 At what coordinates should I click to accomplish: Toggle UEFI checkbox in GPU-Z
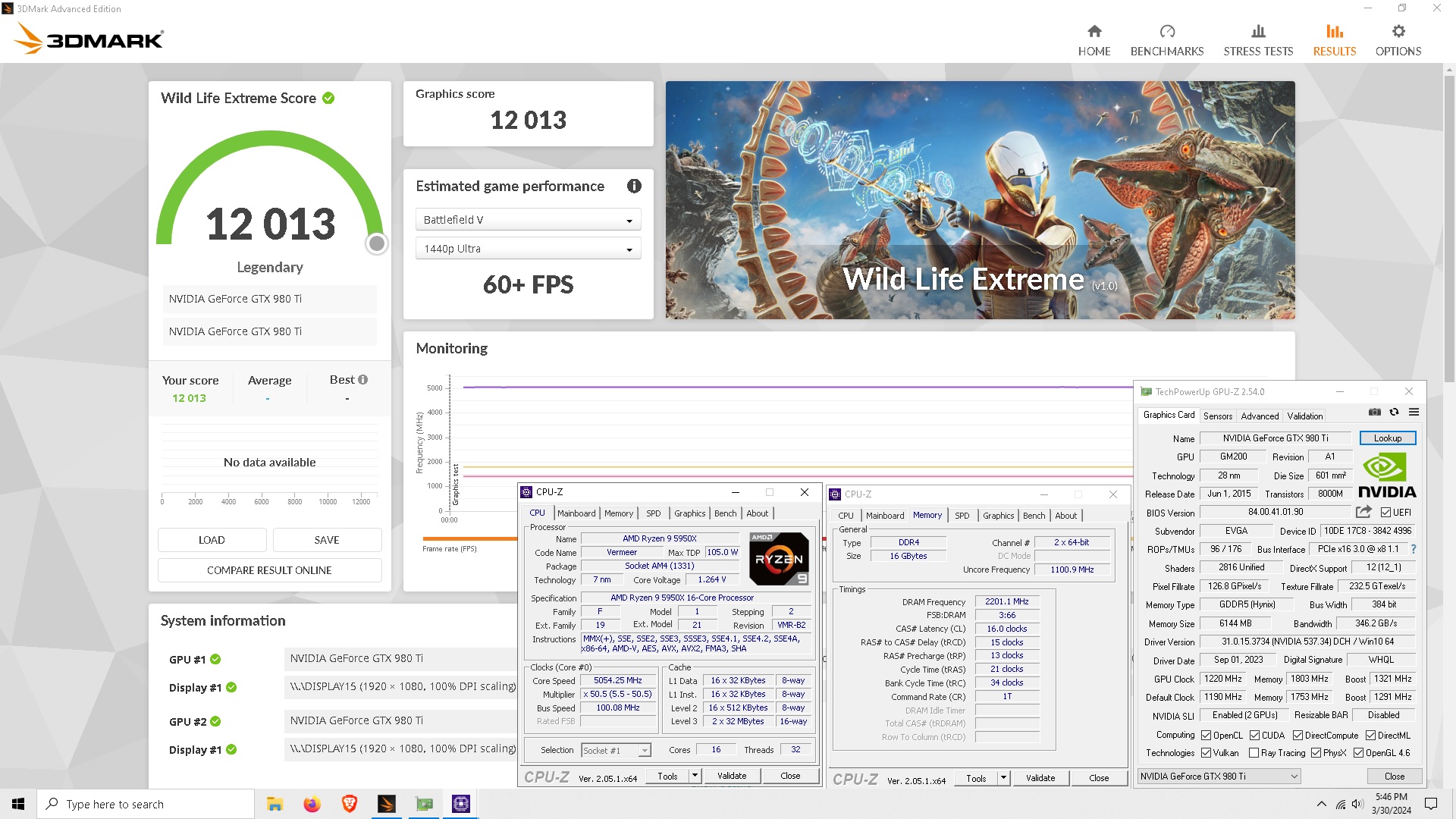click(1385, 512)
